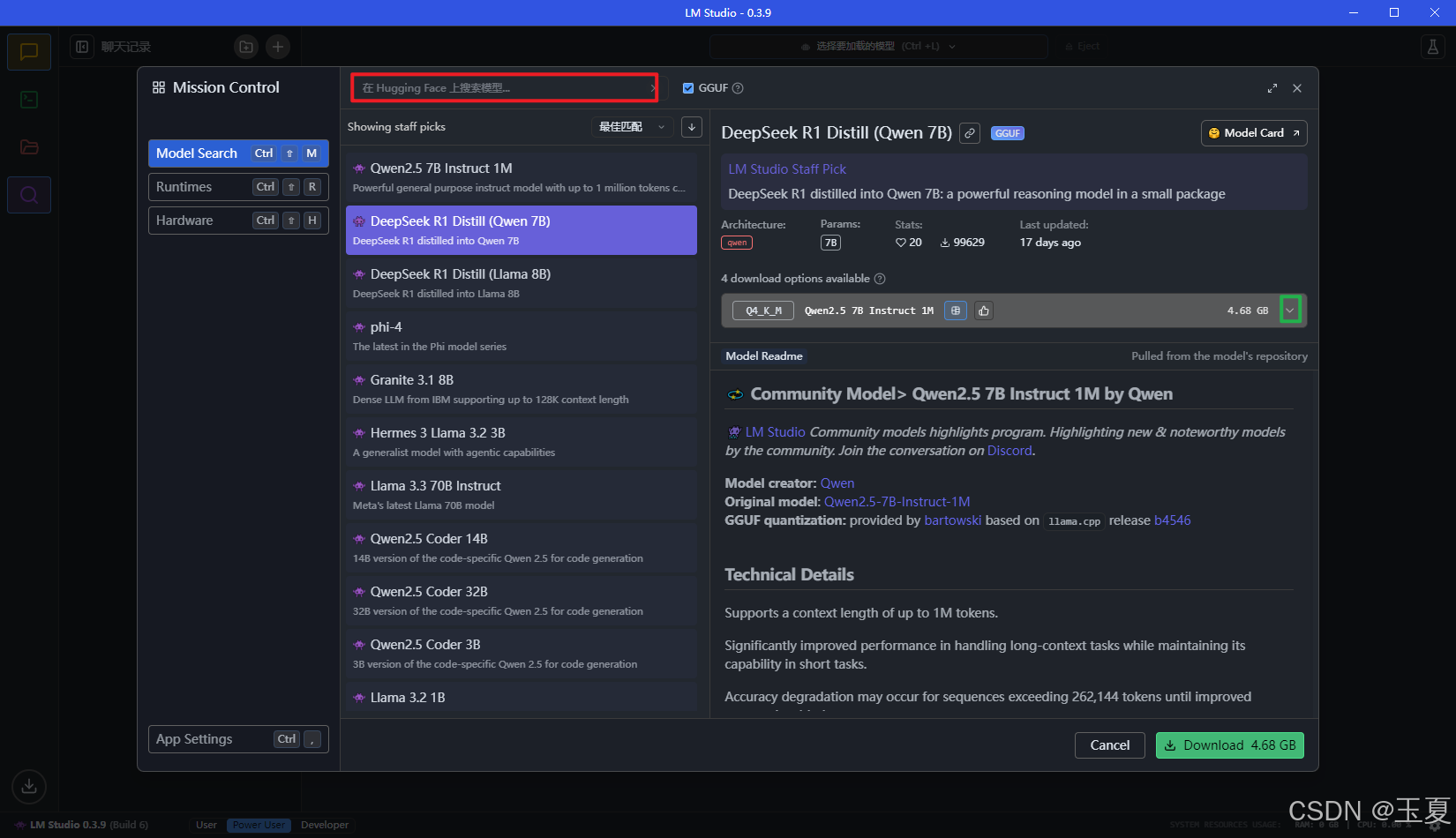Image resolution: width=1456 pixels, height=838 pixels.
Task: Open the Discover search sidebar icon
Action: [29, 195]
